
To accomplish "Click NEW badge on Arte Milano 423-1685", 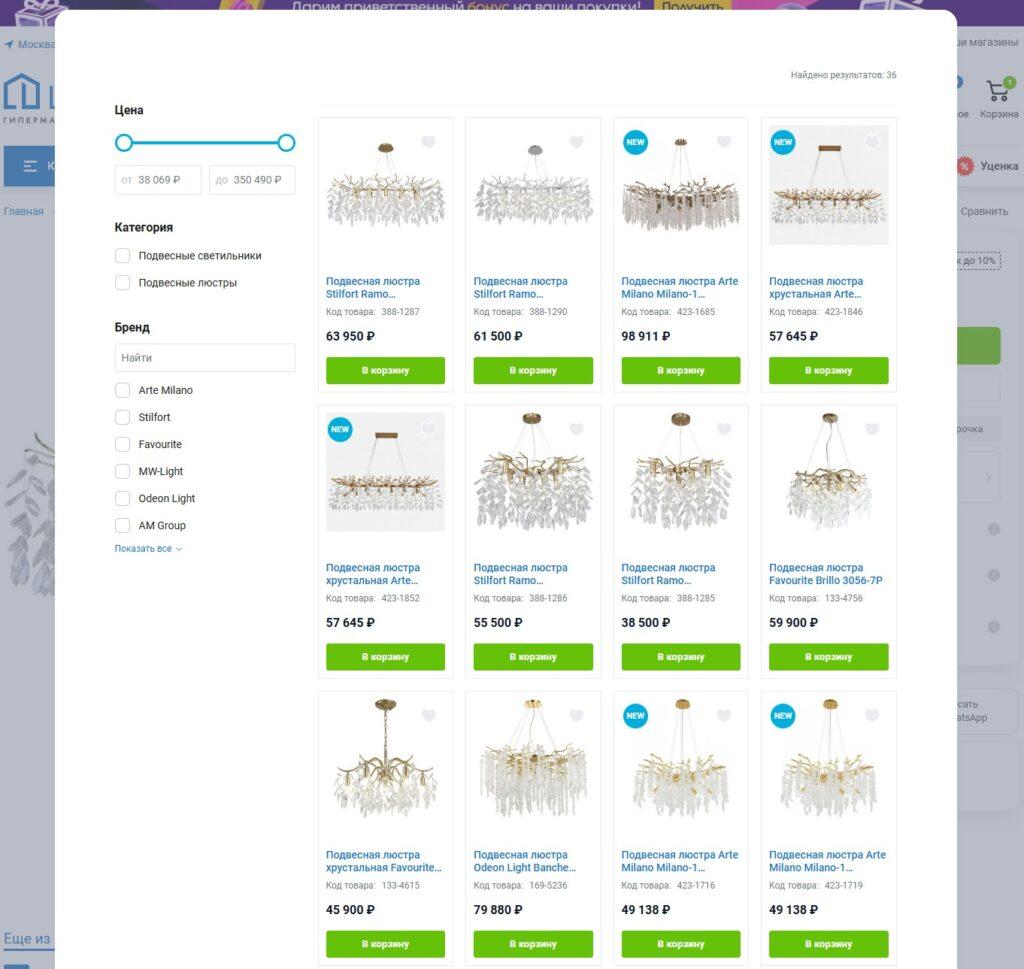I will click(x=635, y=142).
